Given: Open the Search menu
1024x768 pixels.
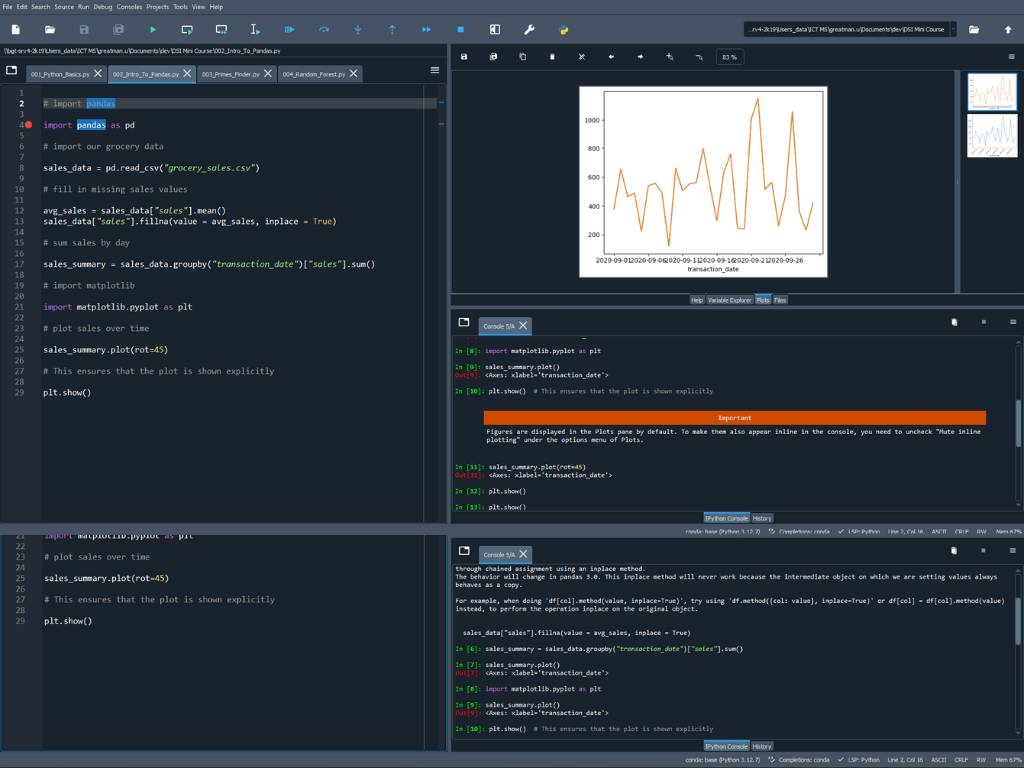Looking at the screenshot, I should pyautogui.click(x=40, y=7).
